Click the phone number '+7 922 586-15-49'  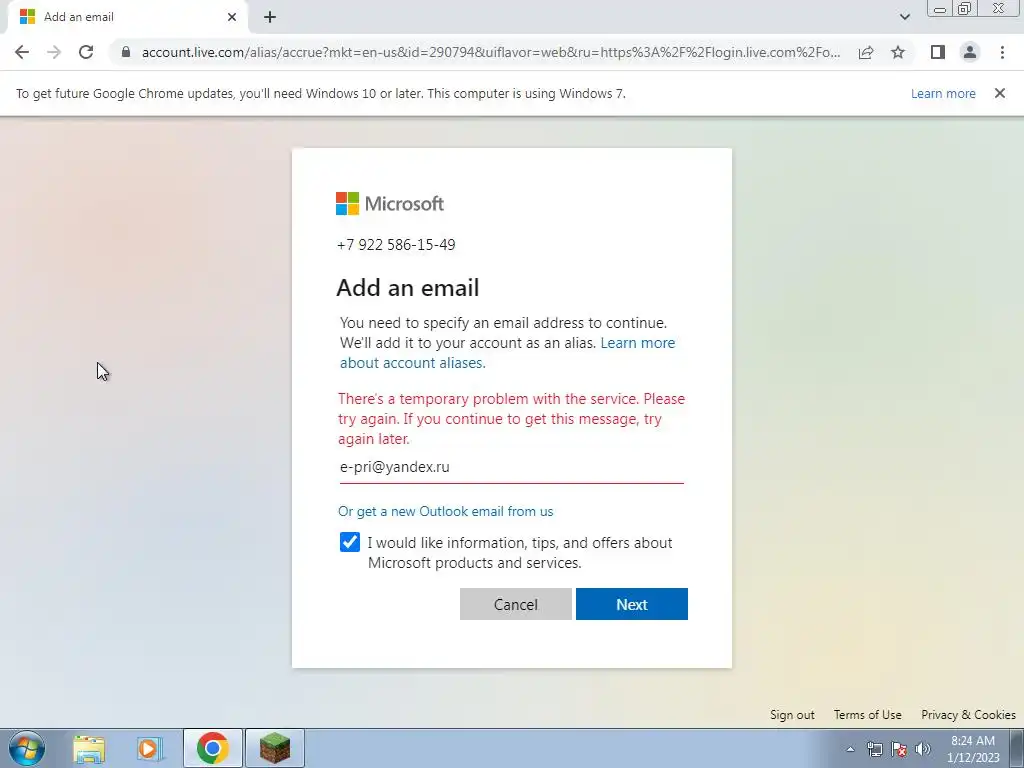(396, 245)
